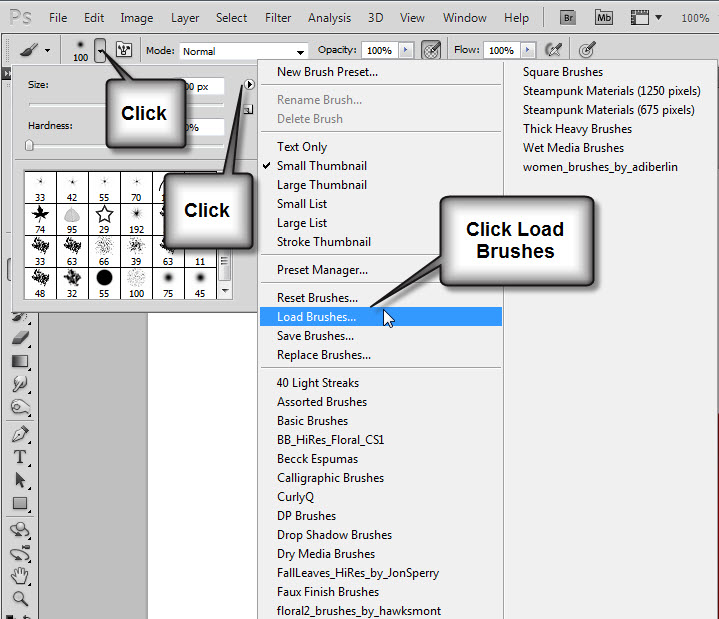This screenshot has width=719, height=619.
Task: Choose Load Brushes... from the menu
Action: (x=381, y=317)
